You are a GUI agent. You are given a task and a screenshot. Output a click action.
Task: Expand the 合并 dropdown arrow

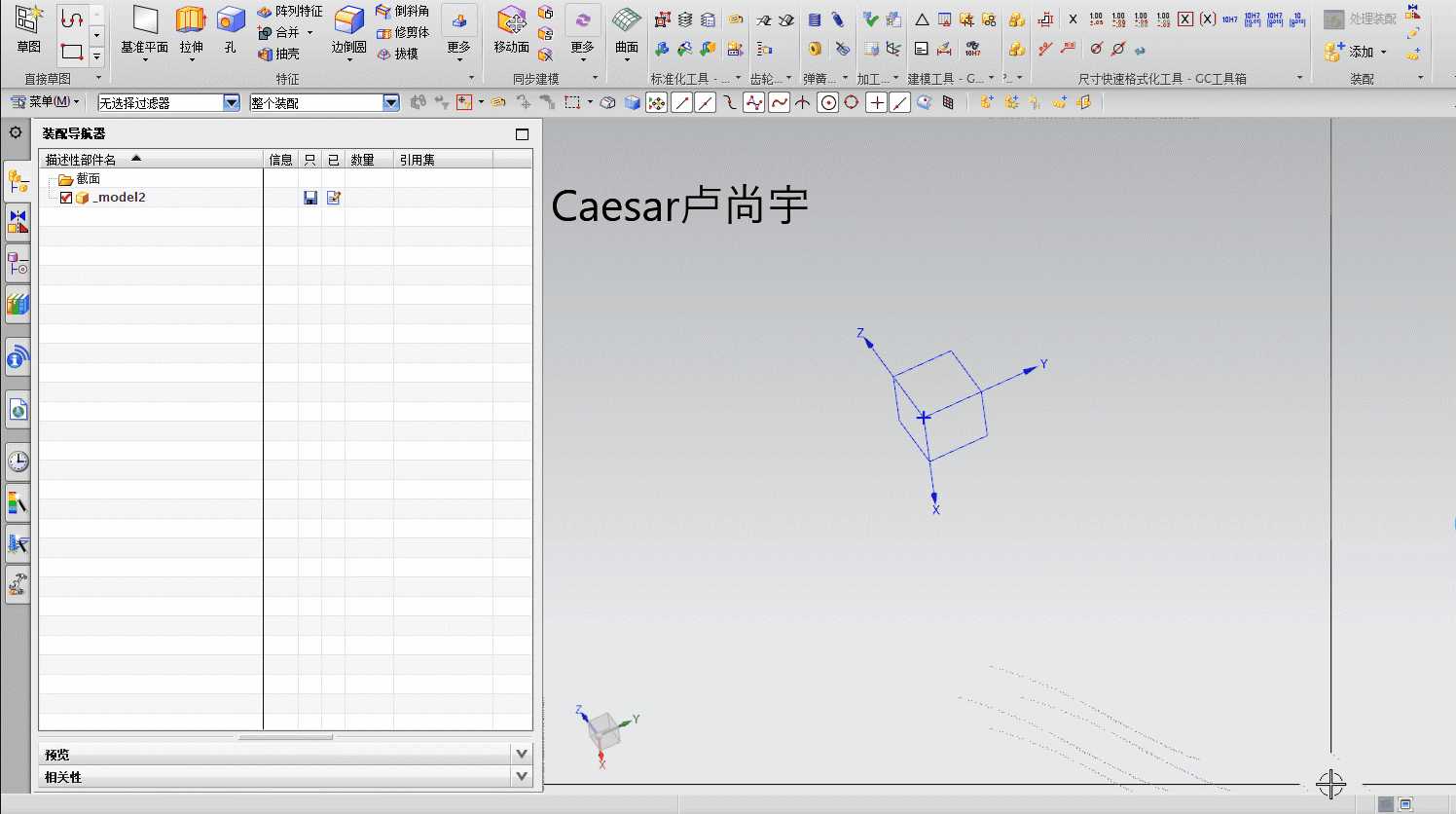coord(310,32)
